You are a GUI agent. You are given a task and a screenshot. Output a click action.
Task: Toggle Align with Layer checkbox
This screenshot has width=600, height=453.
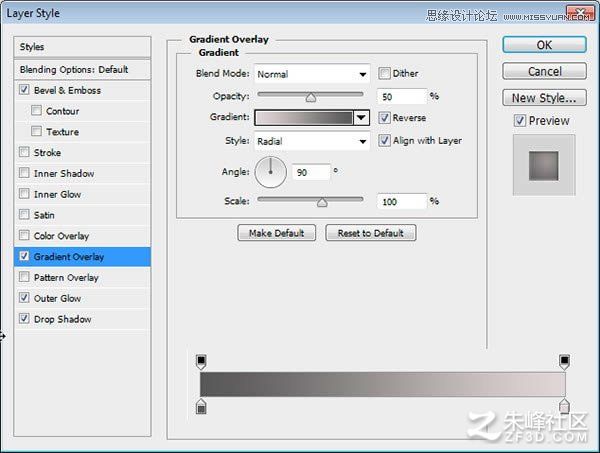coord(384,140)
